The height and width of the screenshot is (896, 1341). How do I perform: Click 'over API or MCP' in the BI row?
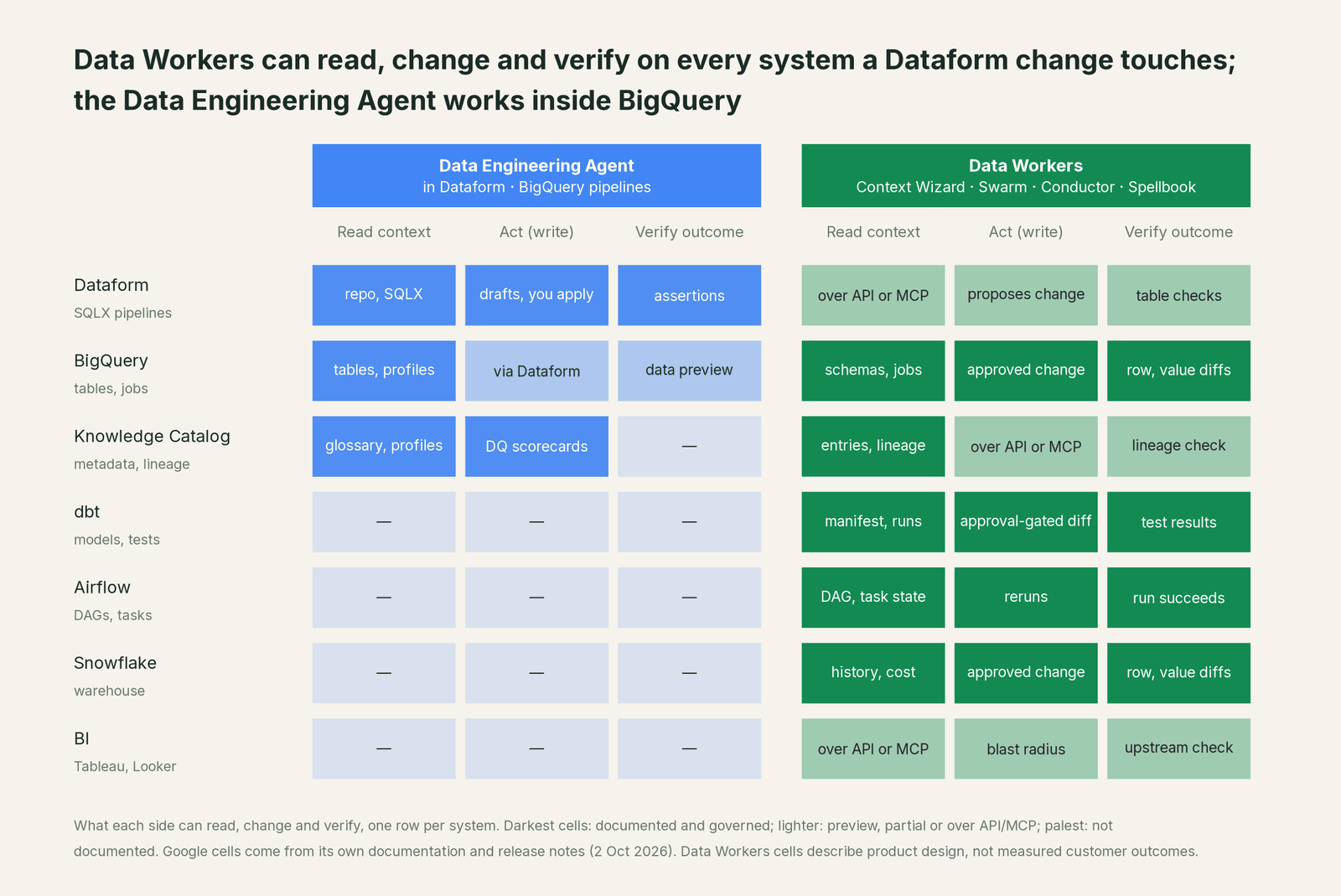click(873, 748)
